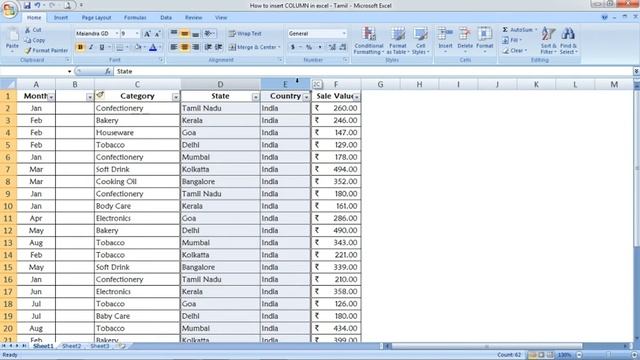Toggle Italic formatting
This screenshot has width=640, height=360.
91,47
